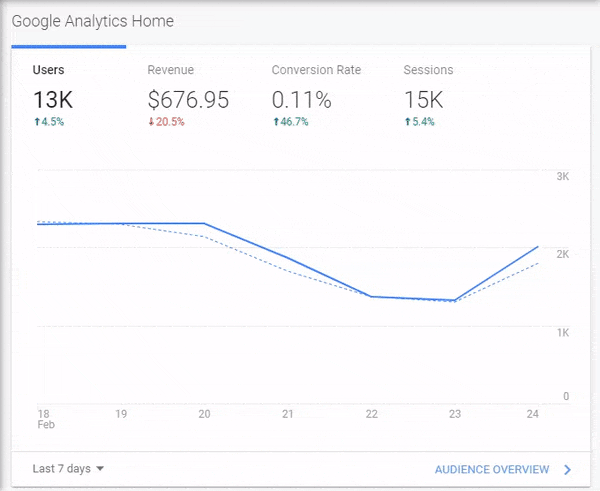
Task: Click the up arrow beside 46.7%
Action: (275, 122)
